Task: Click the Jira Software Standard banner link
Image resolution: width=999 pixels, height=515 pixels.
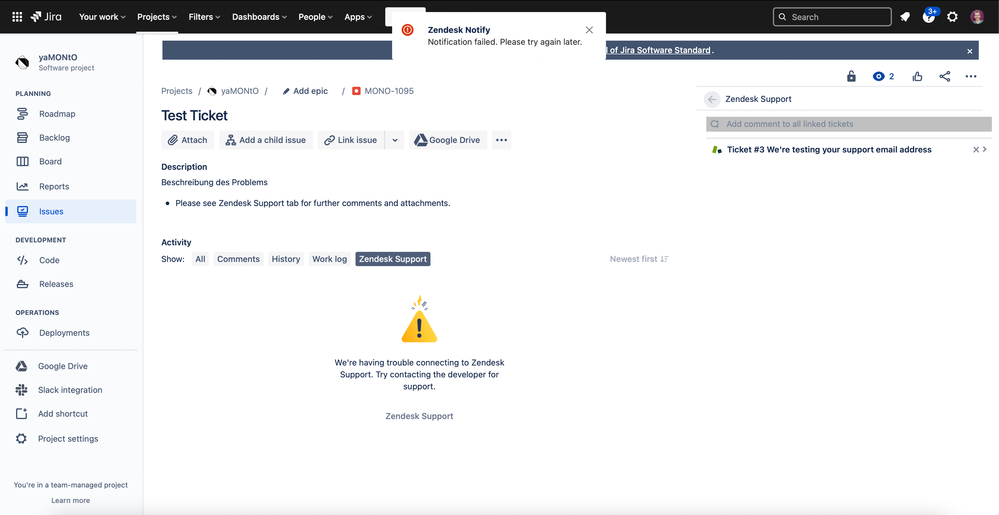Action: coord(659,50)
